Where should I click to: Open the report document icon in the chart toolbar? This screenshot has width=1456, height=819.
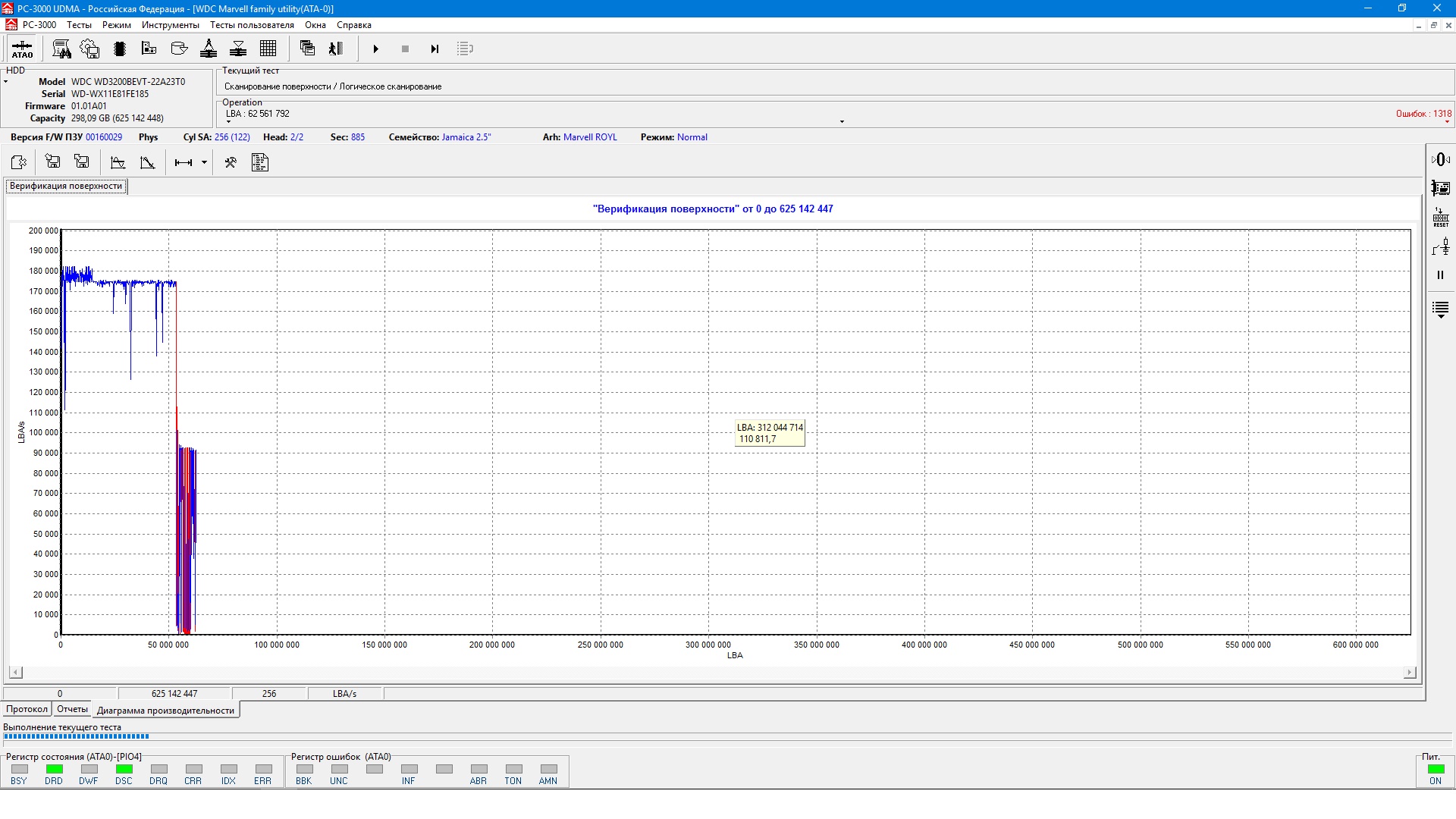pyautogui.click(x=260, y=162)
